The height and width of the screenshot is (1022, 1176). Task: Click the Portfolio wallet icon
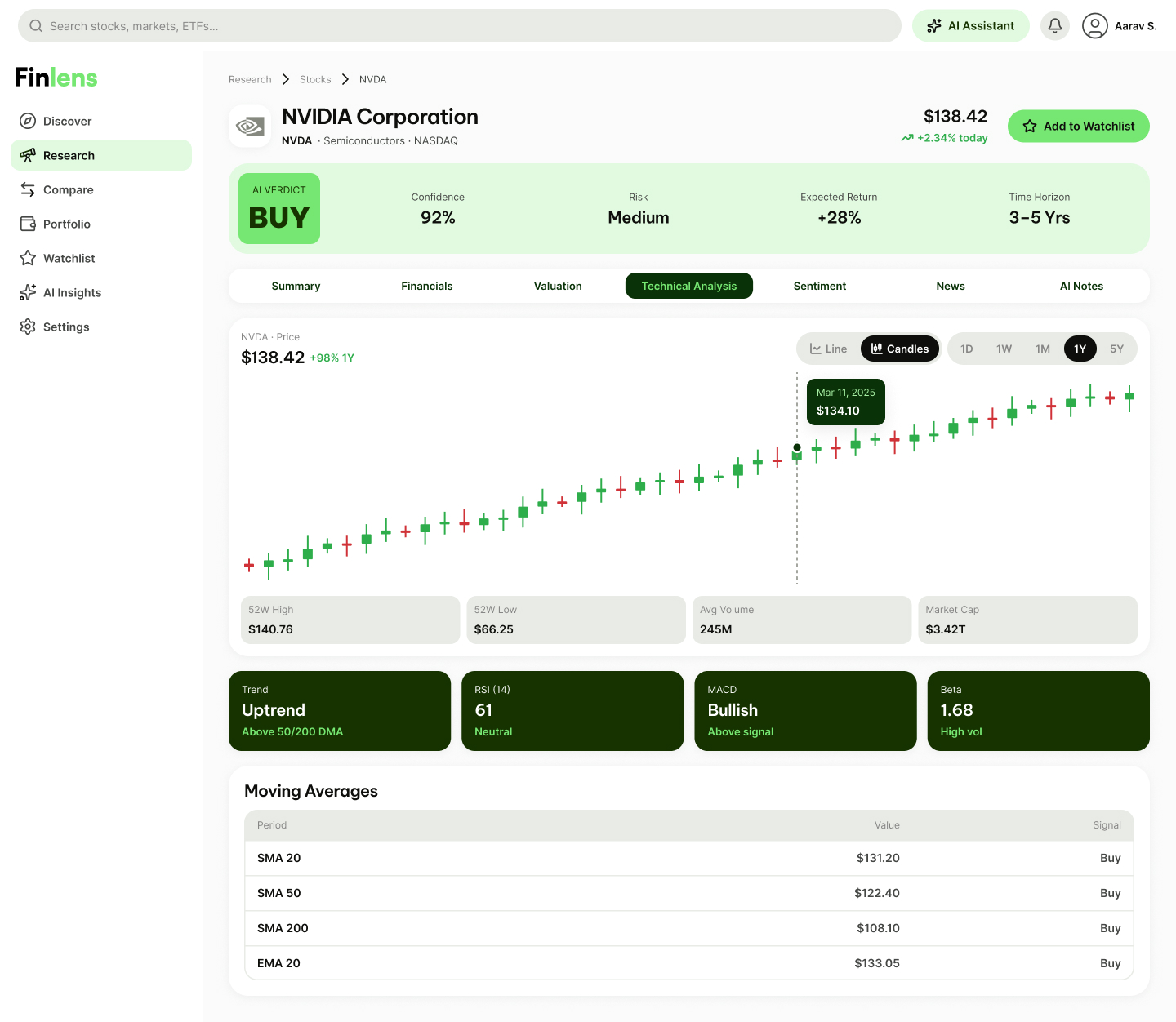(28, 224)
